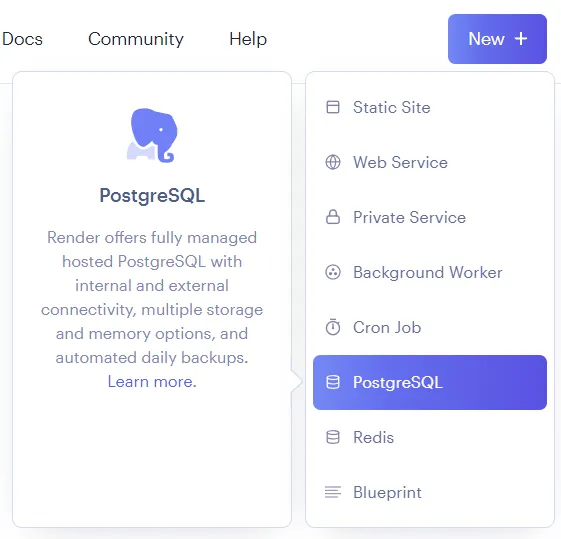Viewport: 561px width, 539px height.
Task: Click the Blueprint lines icon
Action: coord(333,492)
